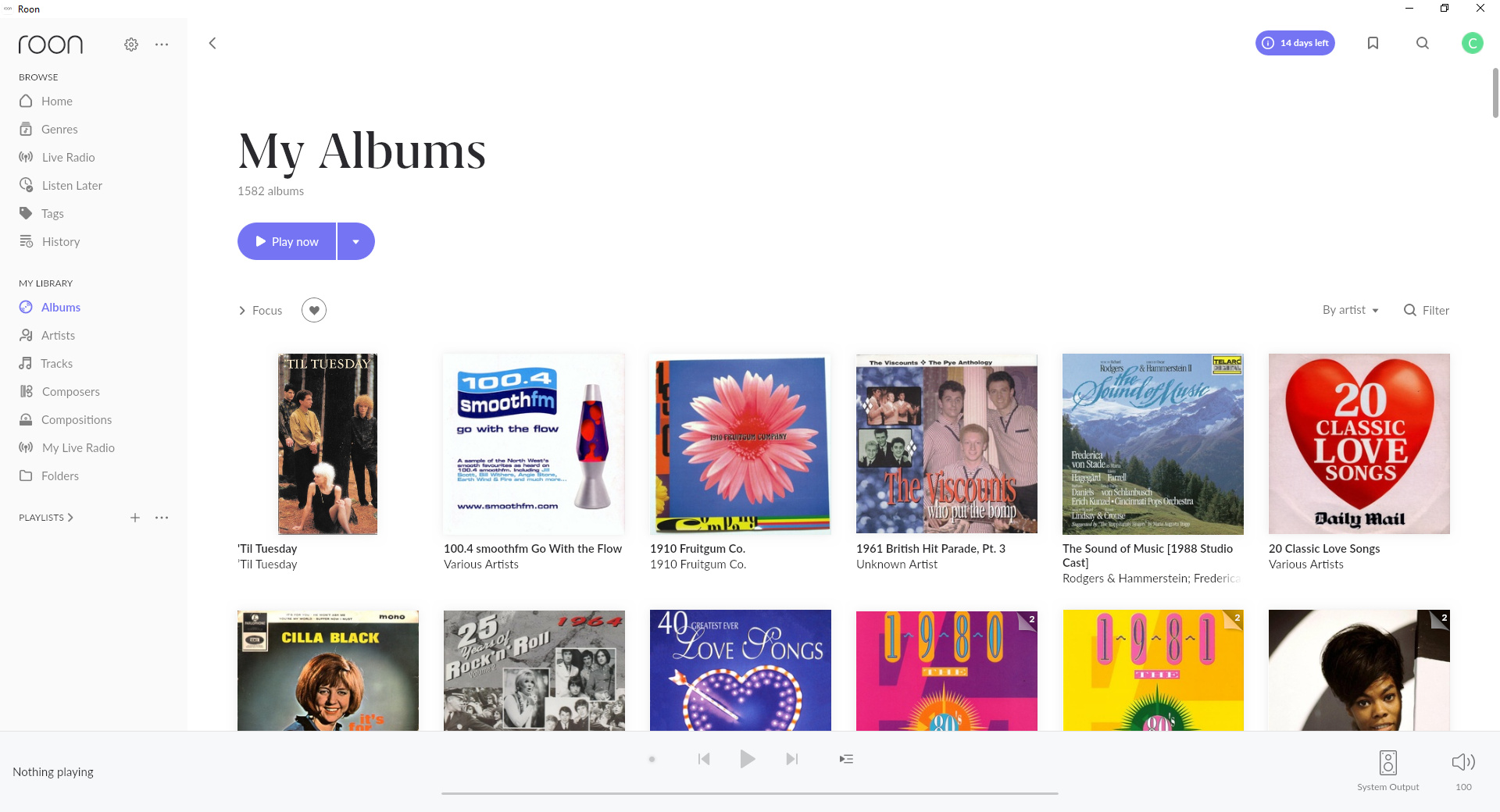Open Live Radio from the Browse sidebar

(68, 157)
